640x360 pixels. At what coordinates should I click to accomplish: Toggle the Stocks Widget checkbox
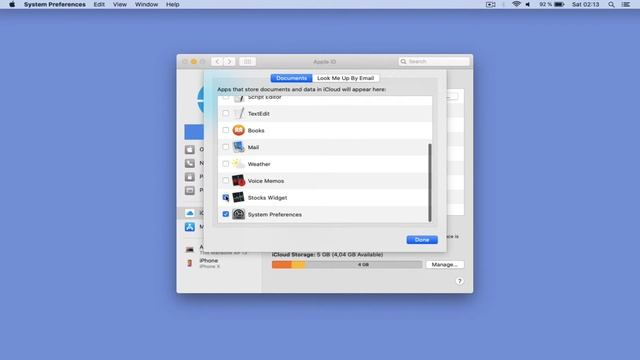(x=226, y=198)
